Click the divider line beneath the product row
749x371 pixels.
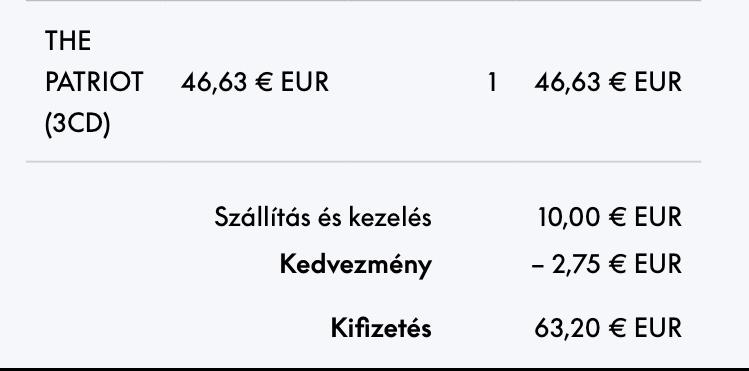[x=364, y=162]
